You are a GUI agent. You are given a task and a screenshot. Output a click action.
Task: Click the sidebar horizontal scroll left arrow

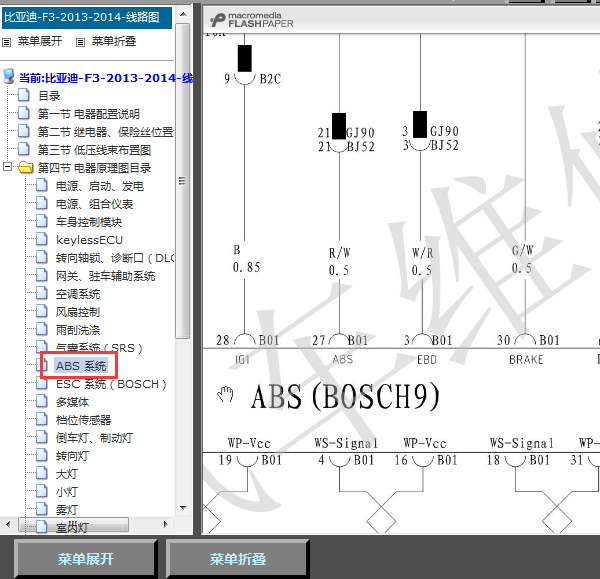point(8,524)
